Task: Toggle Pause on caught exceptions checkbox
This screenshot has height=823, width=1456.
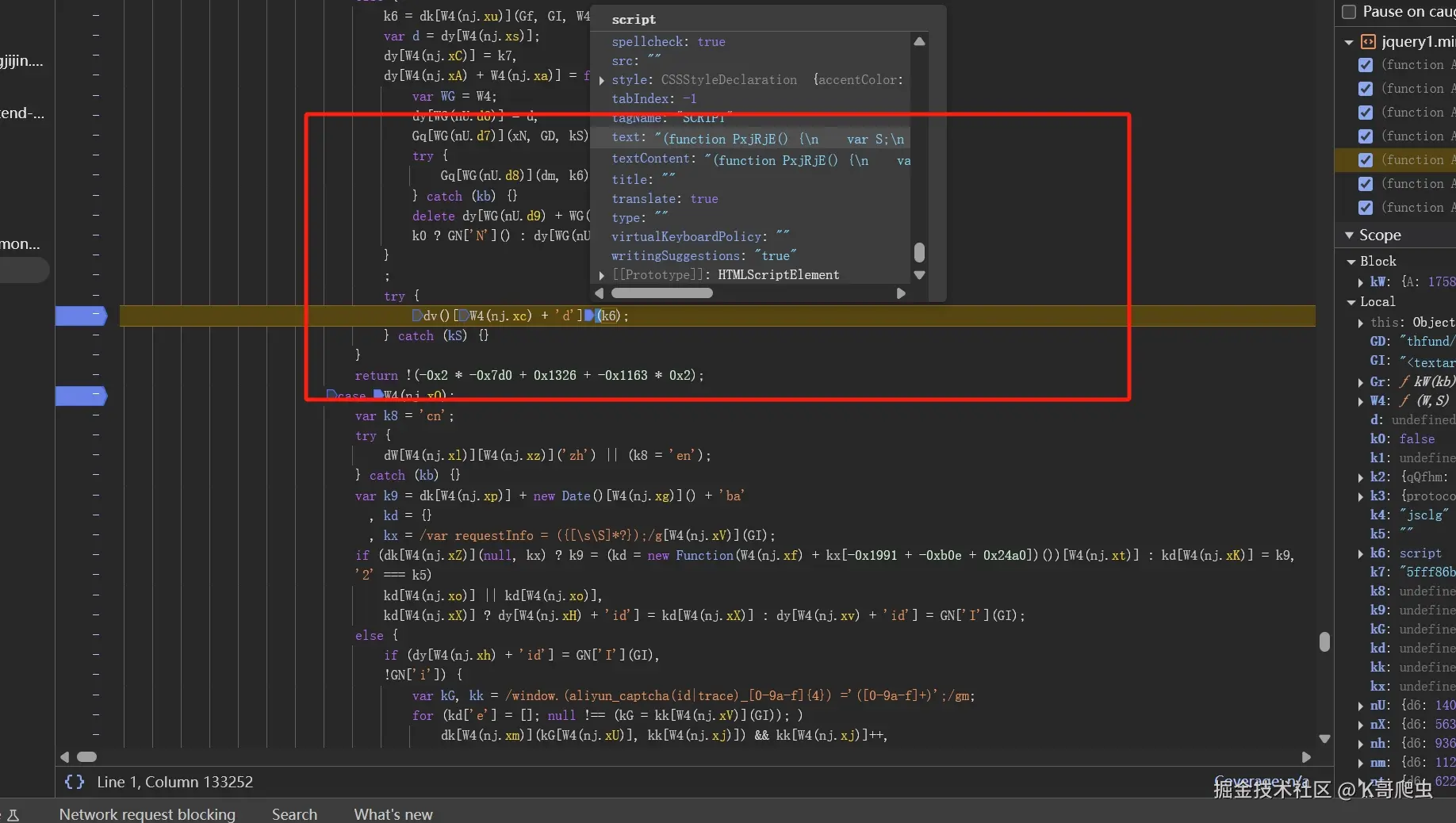Action: tap(1349, 12)
